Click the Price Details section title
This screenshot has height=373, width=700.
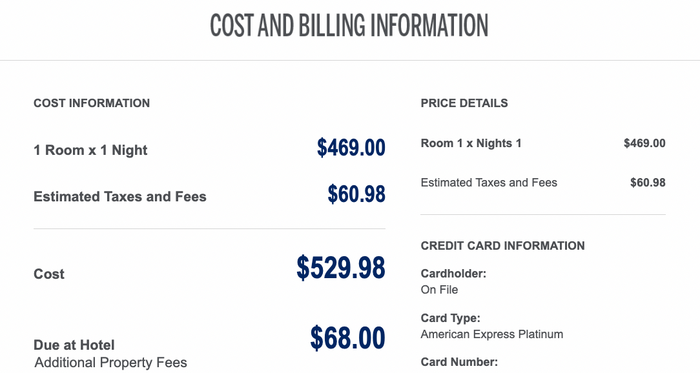pos(464,103)
